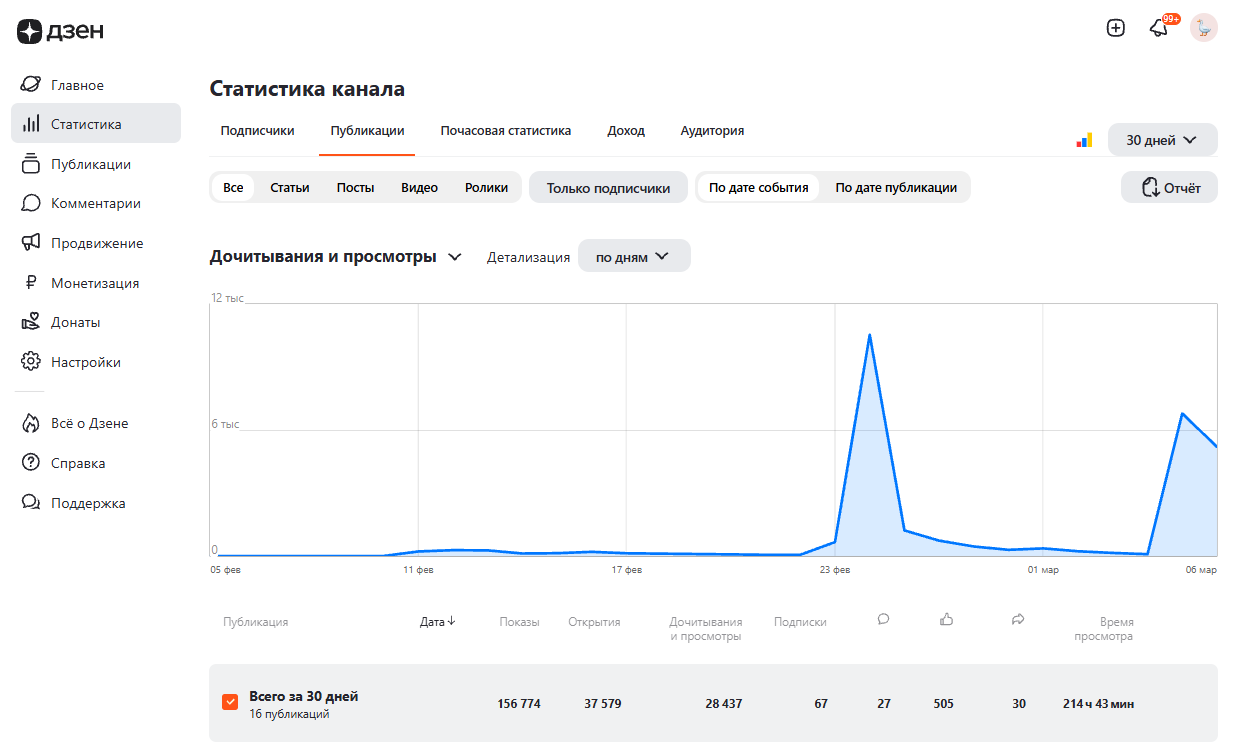Open notifications bell icon
This screenshot has height=755, width=1234.
click(1159, 28)
